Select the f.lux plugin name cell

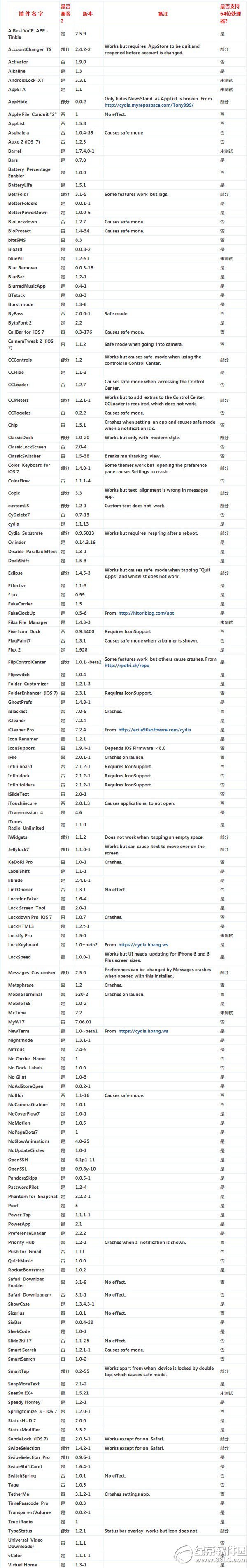(13, 594)
